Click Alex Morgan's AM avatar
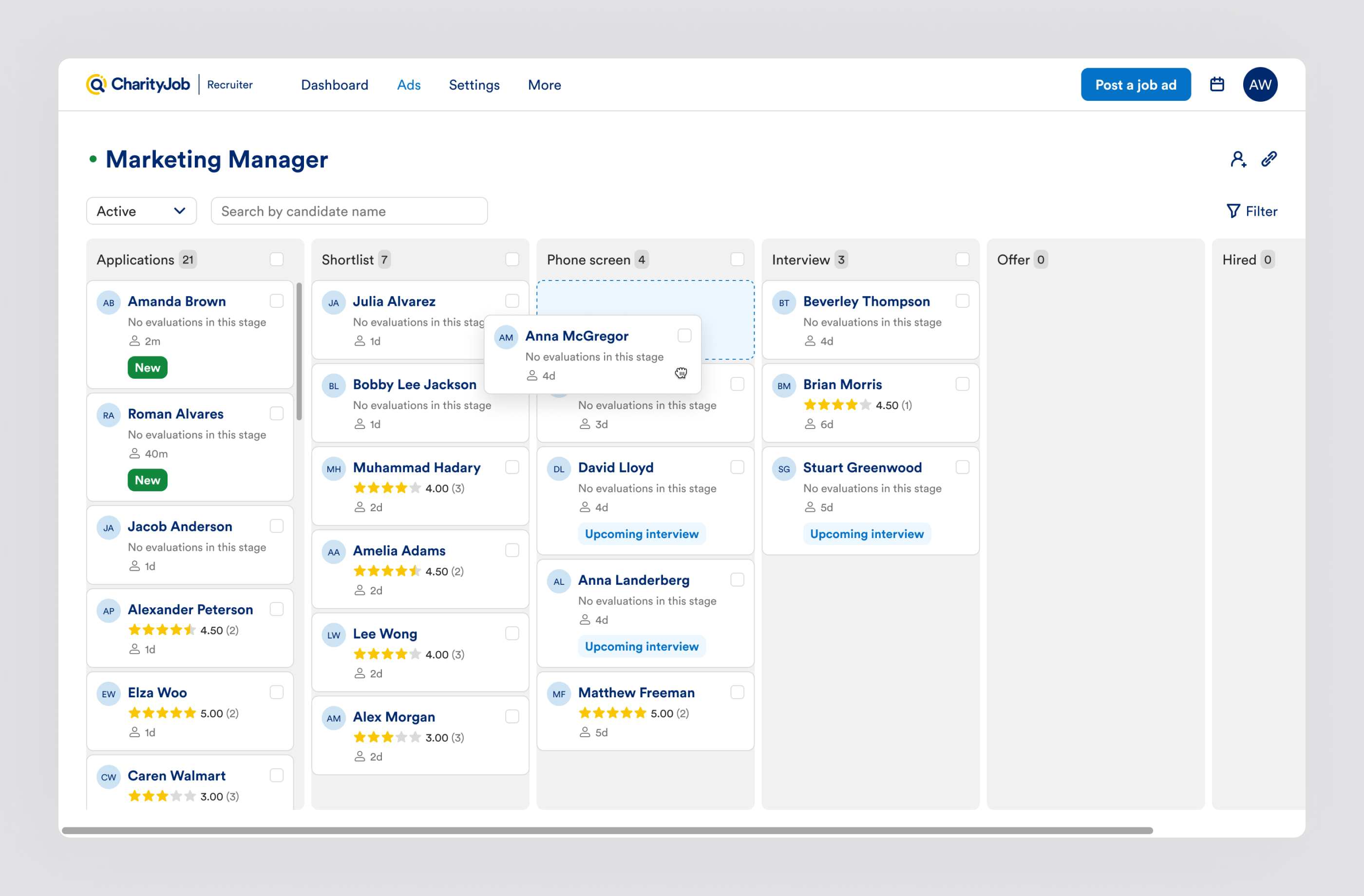Screen dimensions: 1364x896 point(334,718)
